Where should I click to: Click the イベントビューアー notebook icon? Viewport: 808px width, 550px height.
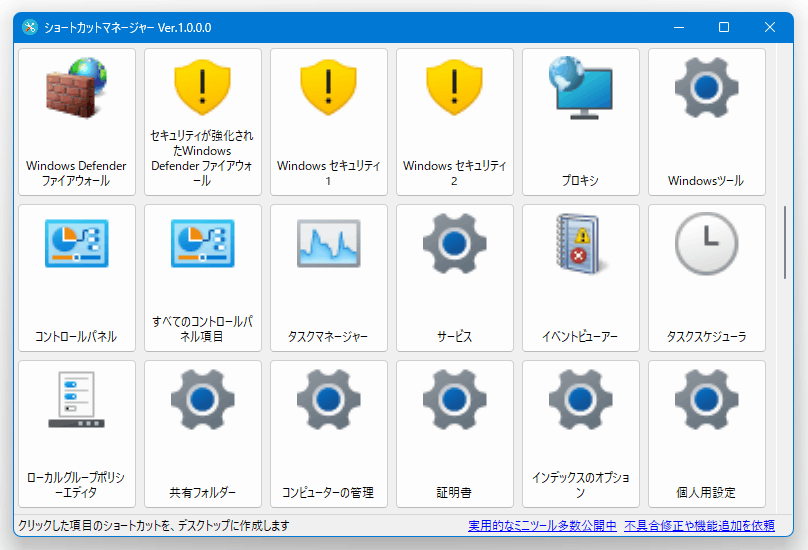tap(580, 244)
